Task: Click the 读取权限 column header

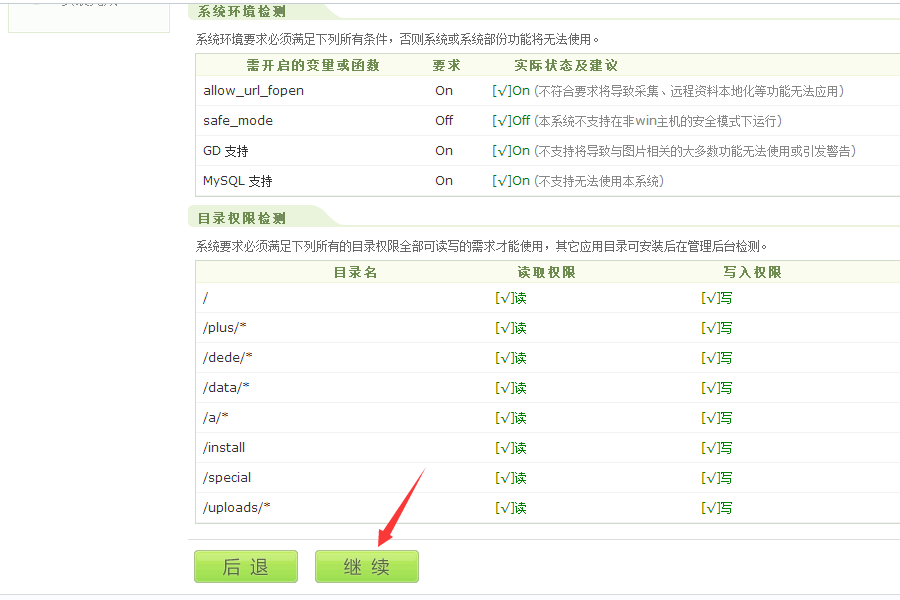Action: click(546, 272)
